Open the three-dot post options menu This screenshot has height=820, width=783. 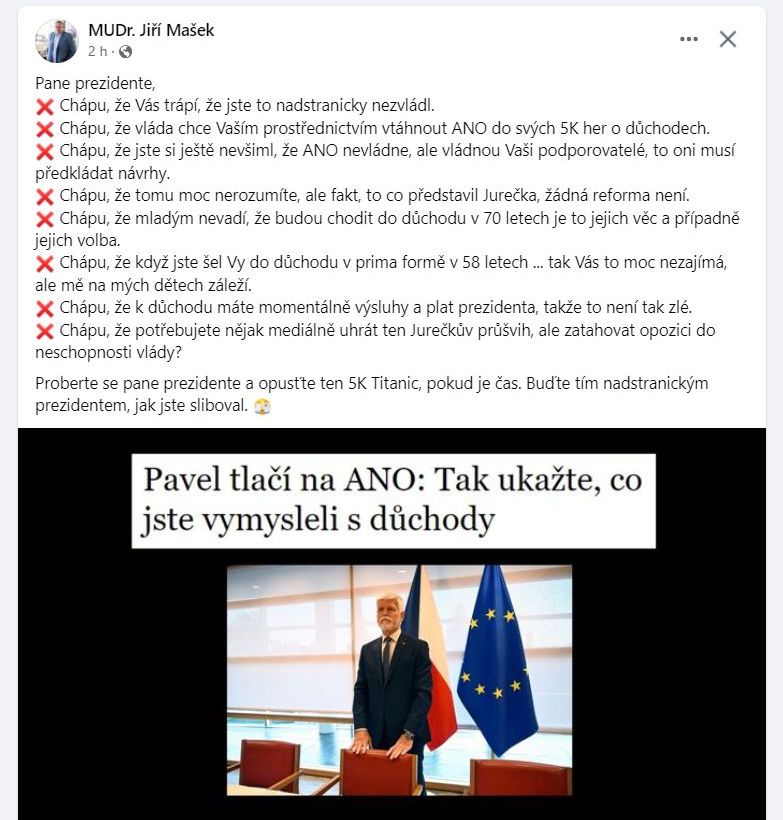click(688, 39)
